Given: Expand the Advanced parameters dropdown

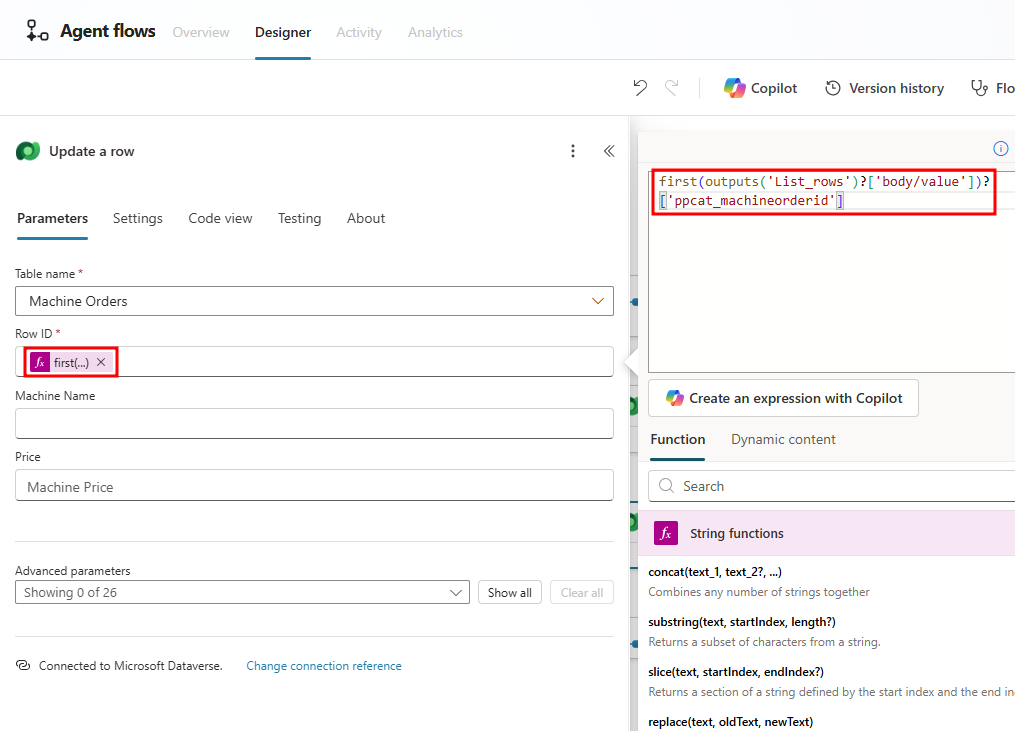Looking at the screenshot, I should click(x=242, y=592).
